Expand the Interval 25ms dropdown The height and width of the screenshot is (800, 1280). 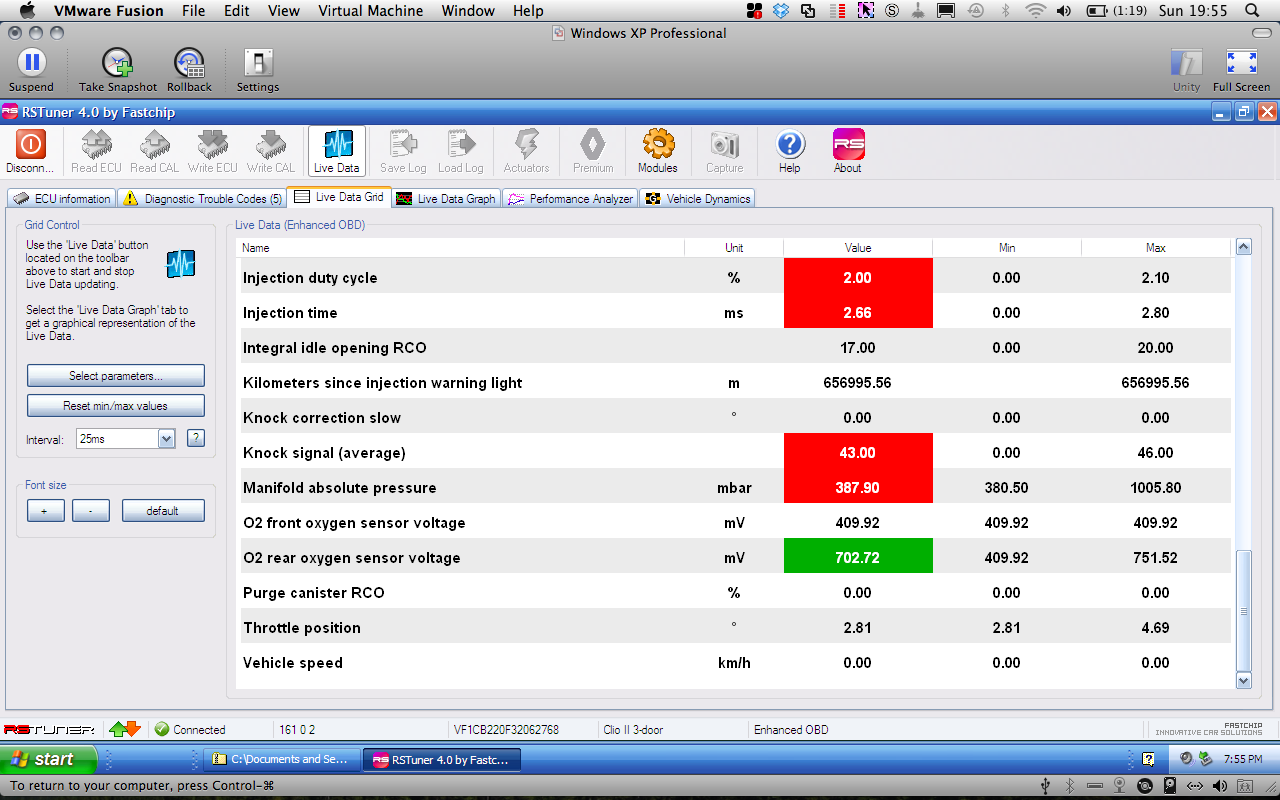pos(167,438)
